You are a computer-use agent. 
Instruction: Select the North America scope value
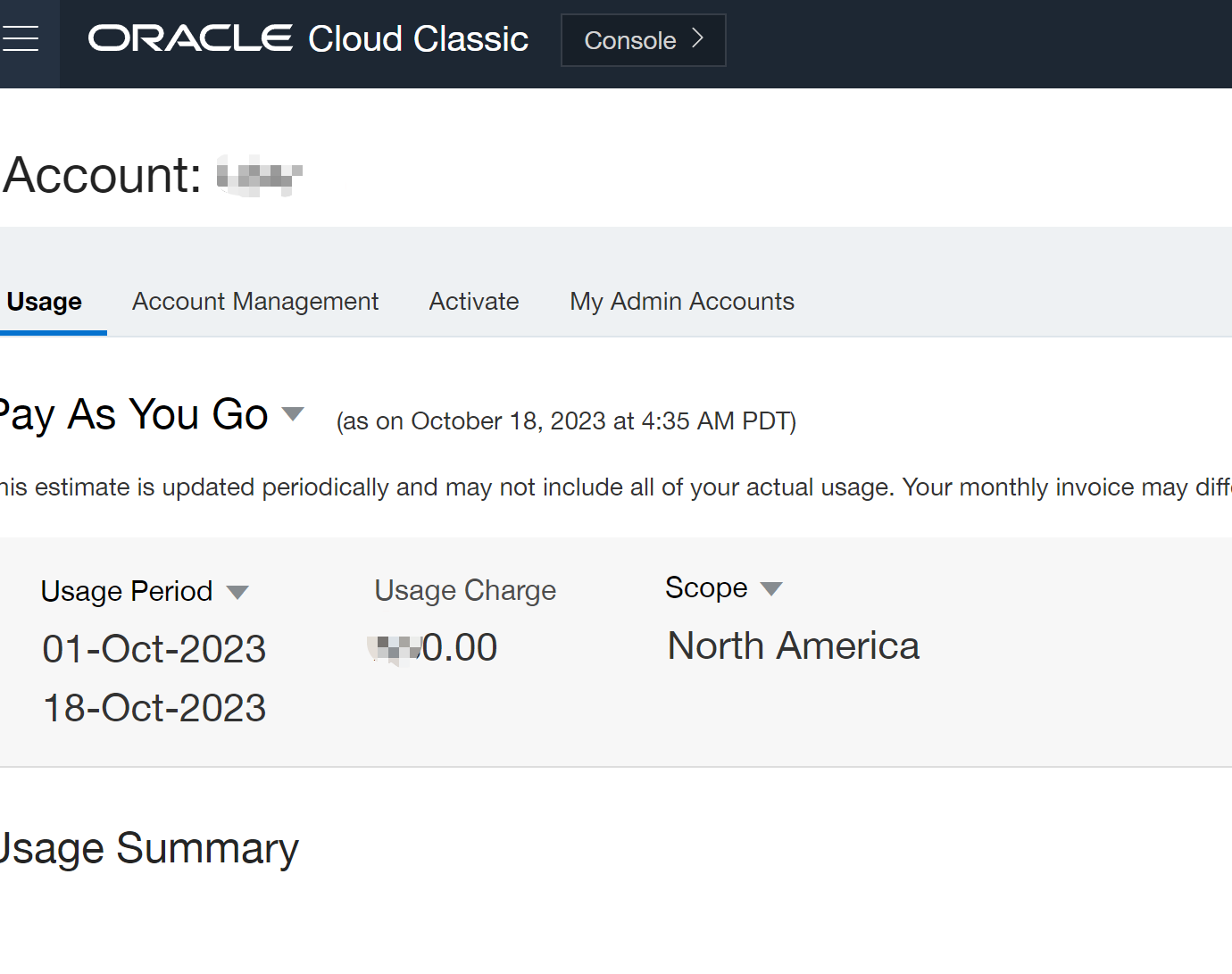(x=794, y=645)
